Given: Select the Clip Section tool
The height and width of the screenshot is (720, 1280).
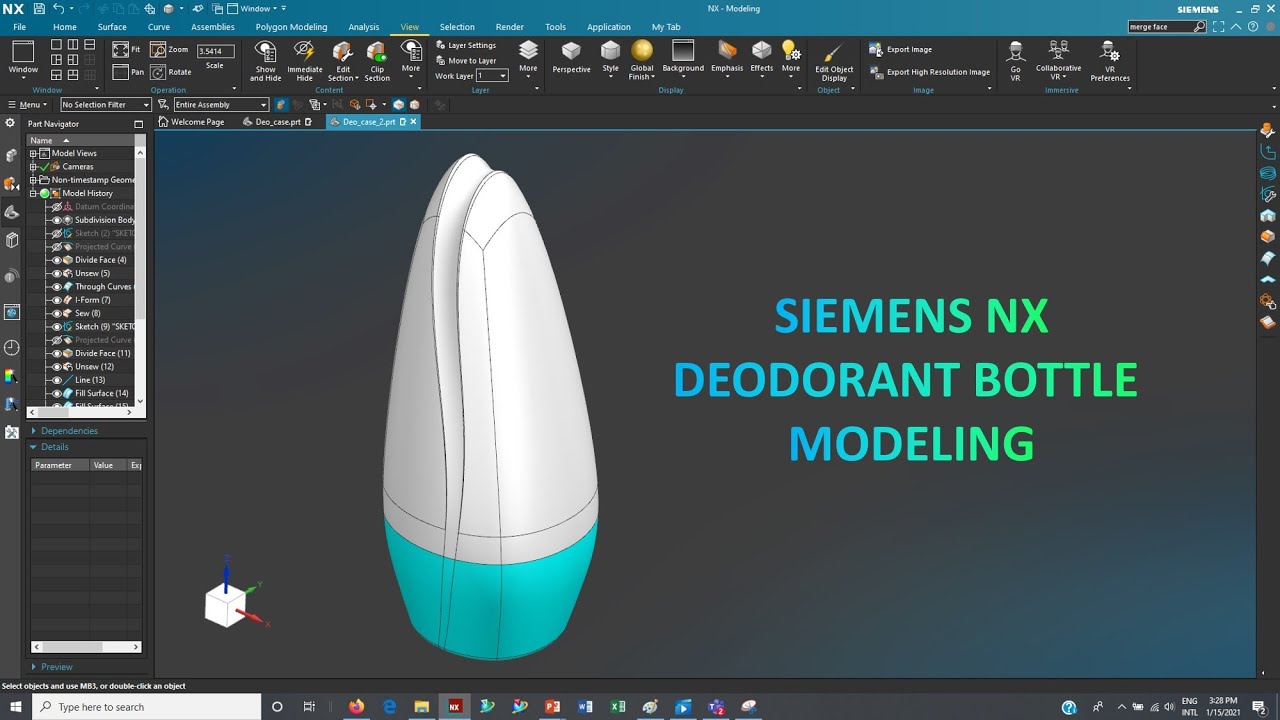Looking at the screenshot, I should point(377,61).
